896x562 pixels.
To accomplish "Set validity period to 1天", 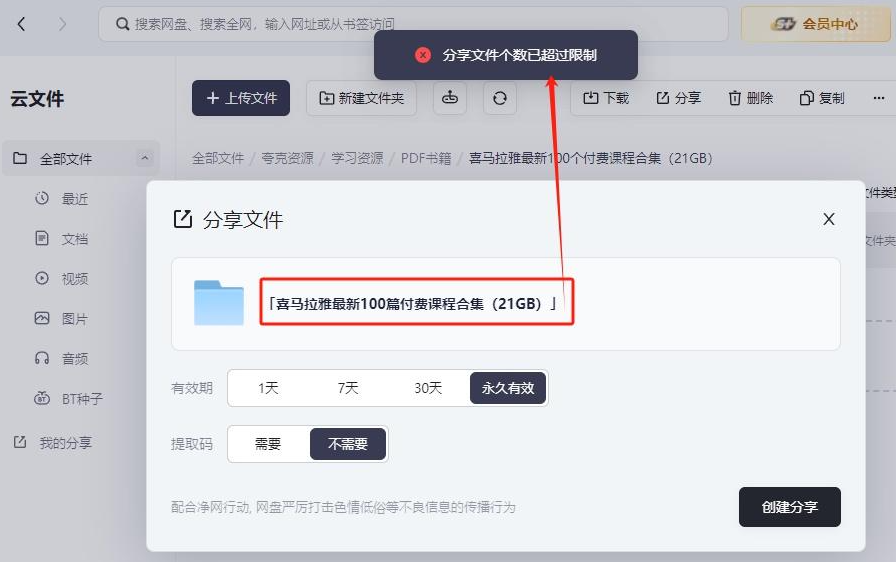I will [x=267, y=388].
